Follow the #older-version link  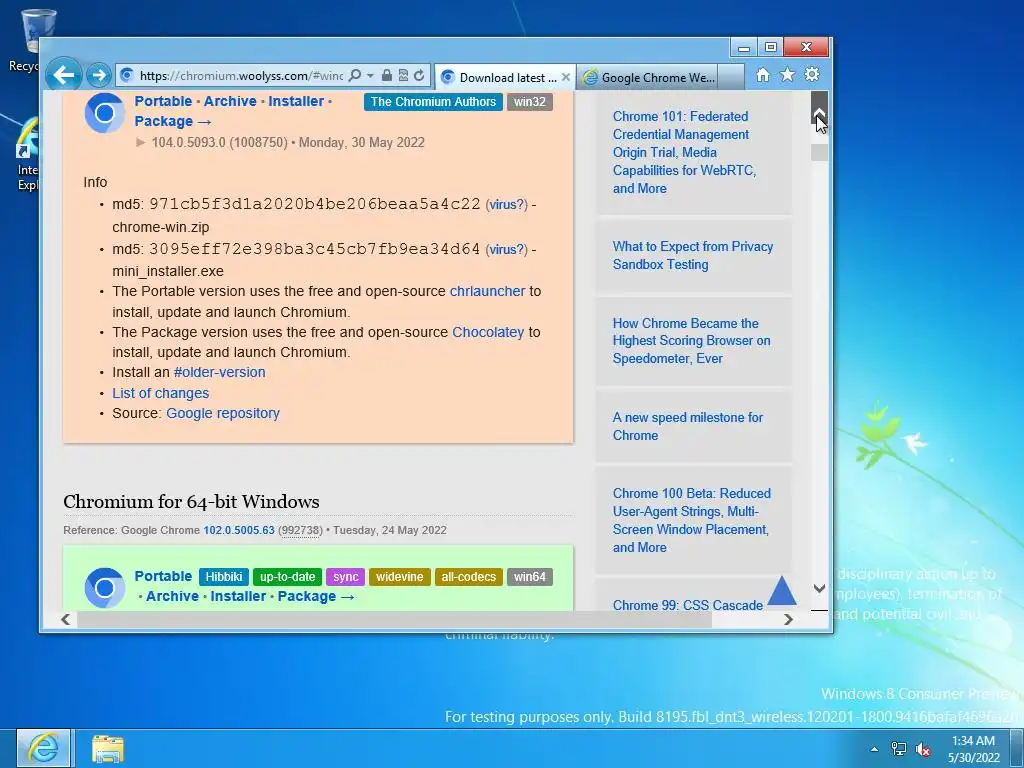coord(219,372)
